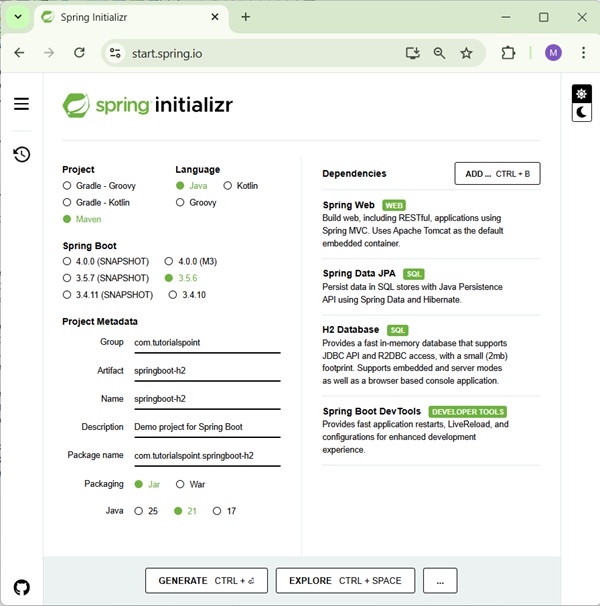Click the Artifact text field
600x606 pixels.
pos(207,370)
